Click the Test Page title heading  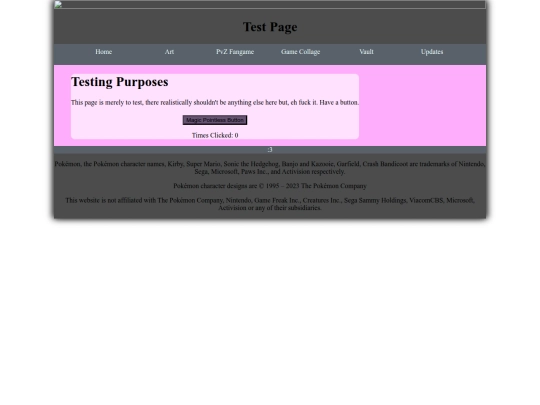[270, 27]
